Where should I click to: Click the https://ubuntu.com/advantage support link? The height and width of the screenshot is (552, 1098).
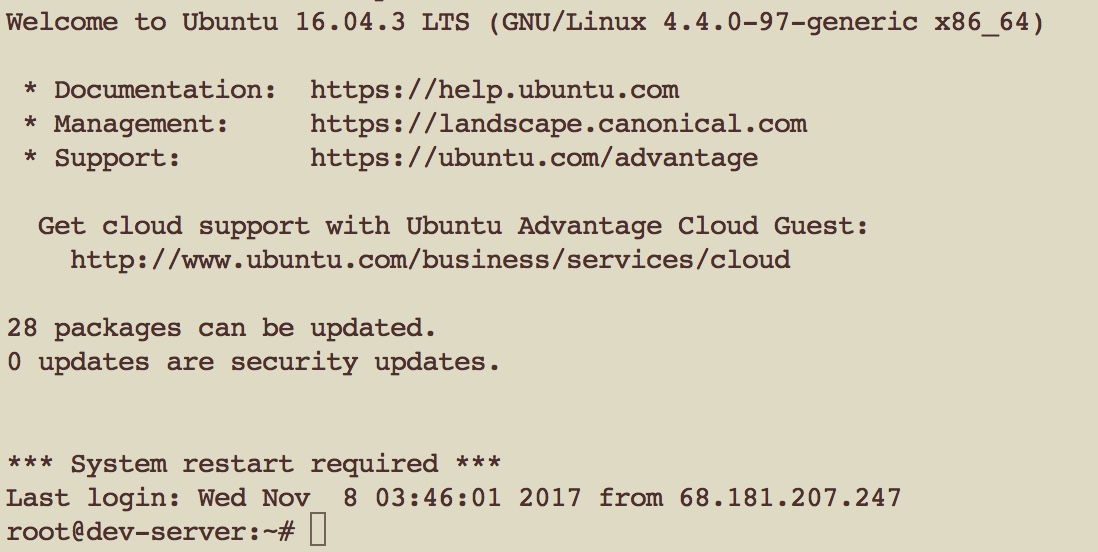point(534,158)
